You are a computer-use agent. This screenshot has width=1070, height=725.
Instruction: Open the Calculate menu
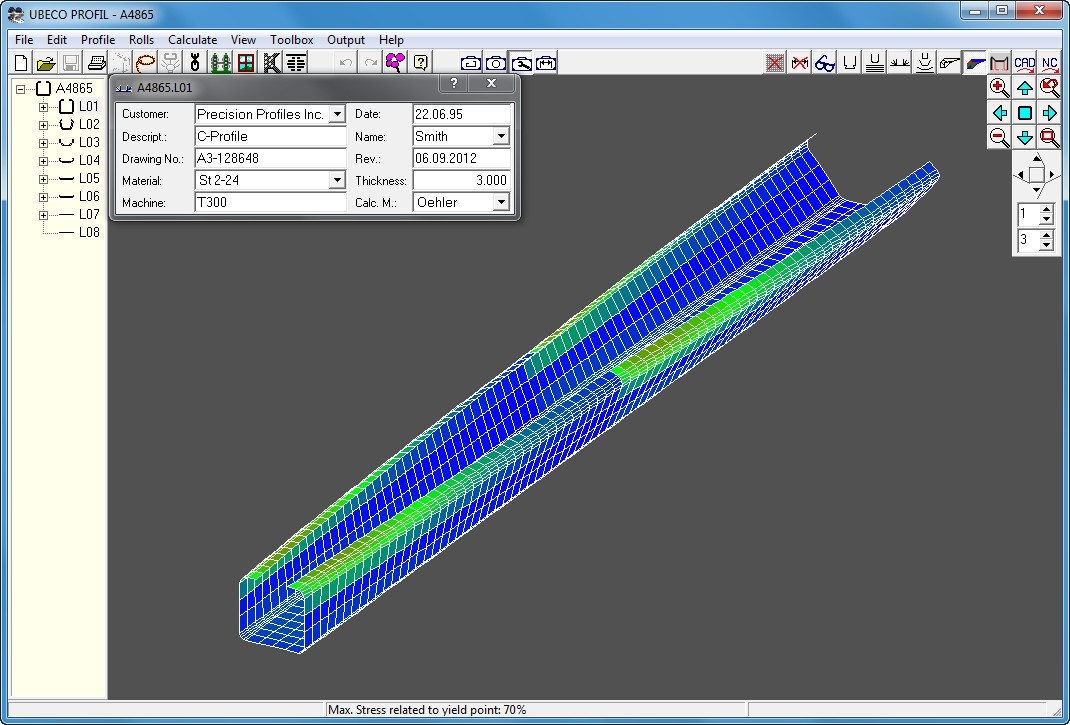click(x=192, y=40)
